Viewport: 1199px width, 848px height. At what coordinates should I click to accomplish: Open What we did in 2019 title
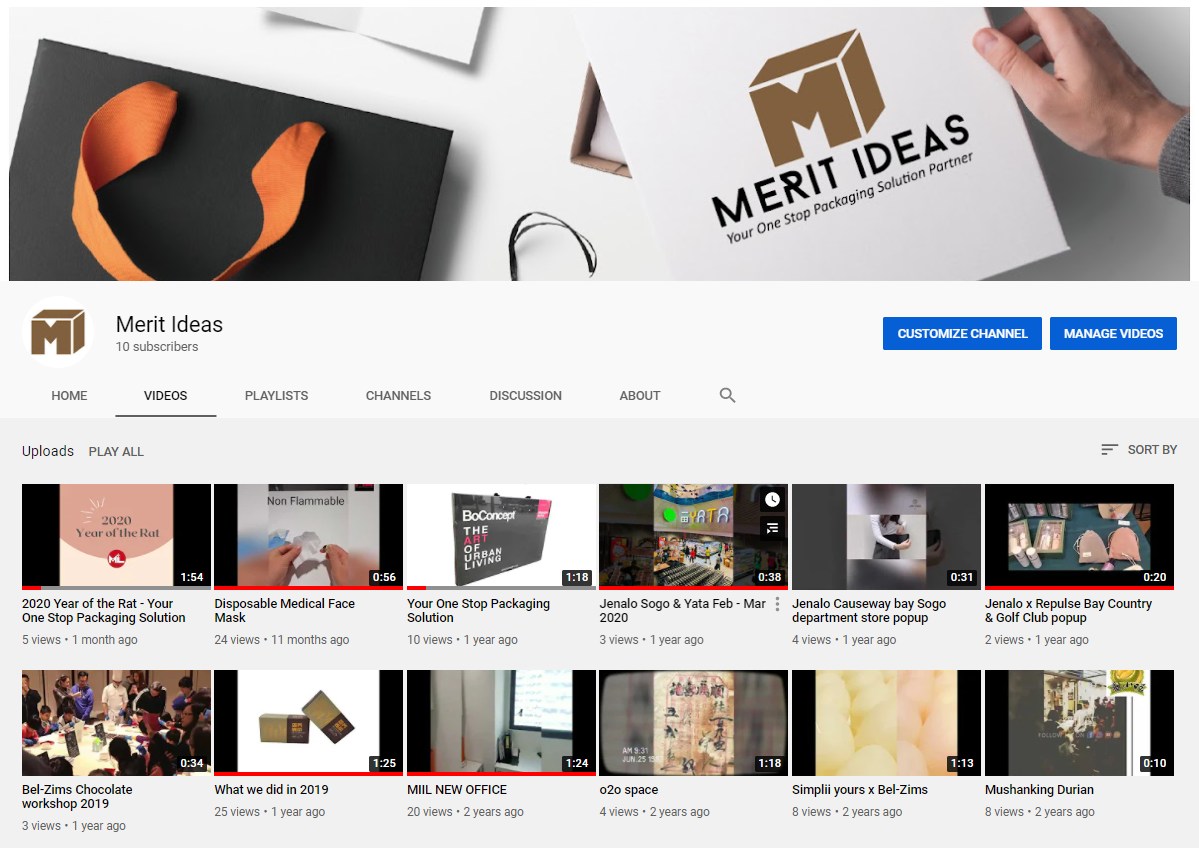coord(271,790)
